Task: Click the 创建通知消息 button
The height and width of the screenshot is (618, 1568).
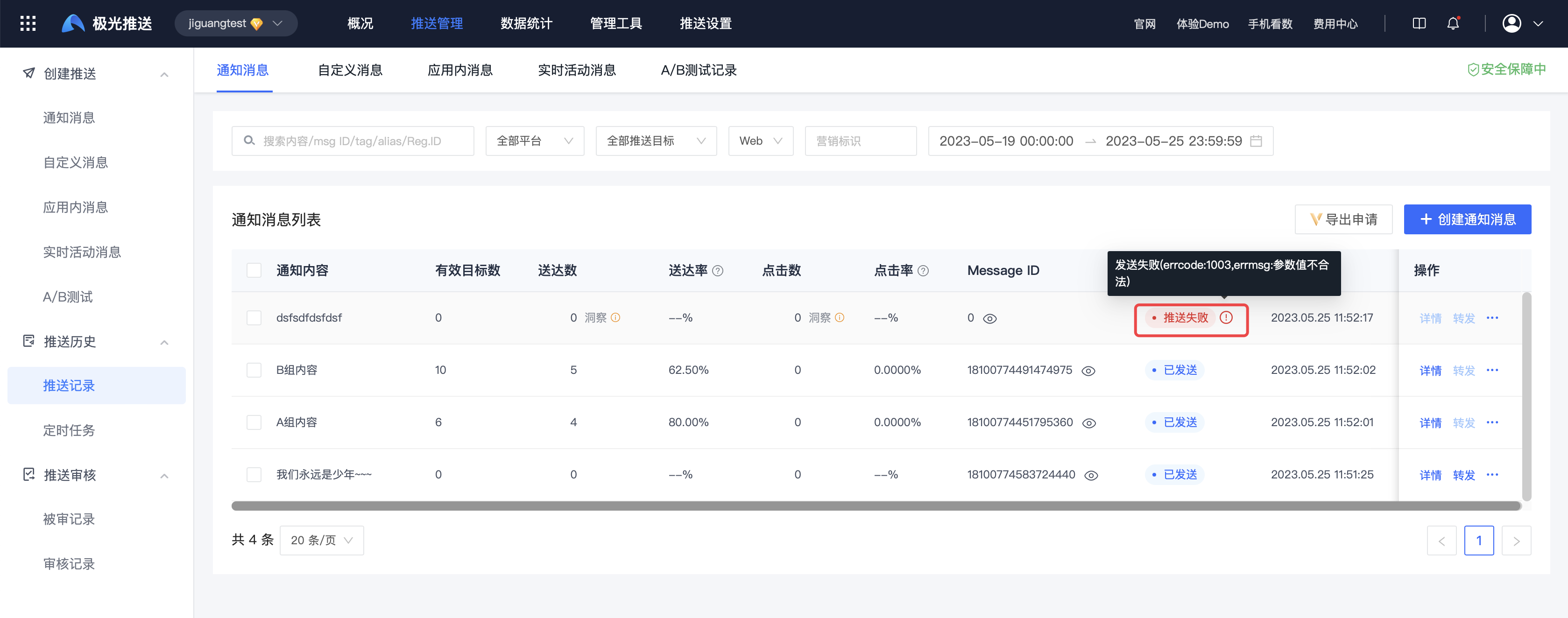Action: click(1468, 219)
